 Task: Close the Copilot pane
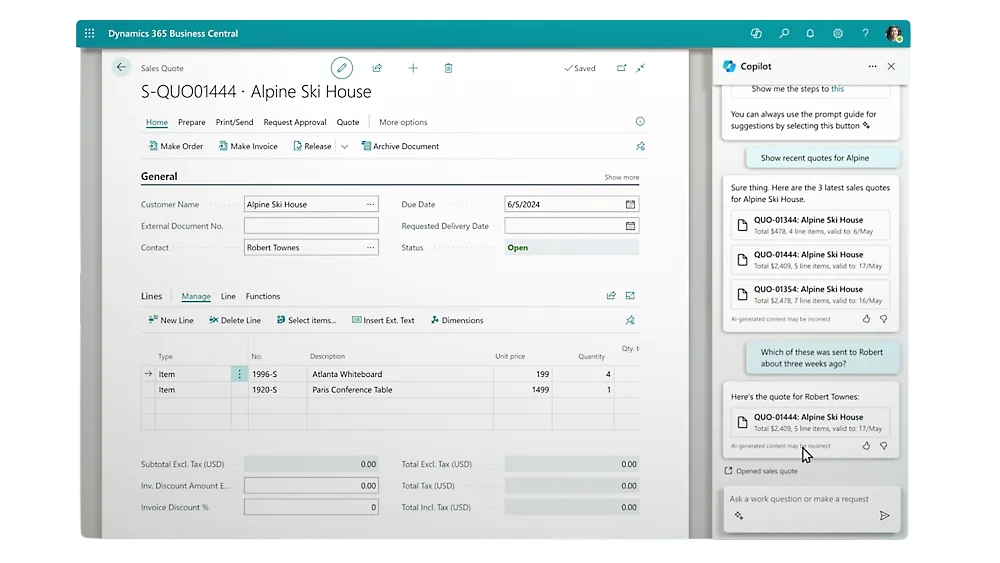891,66
